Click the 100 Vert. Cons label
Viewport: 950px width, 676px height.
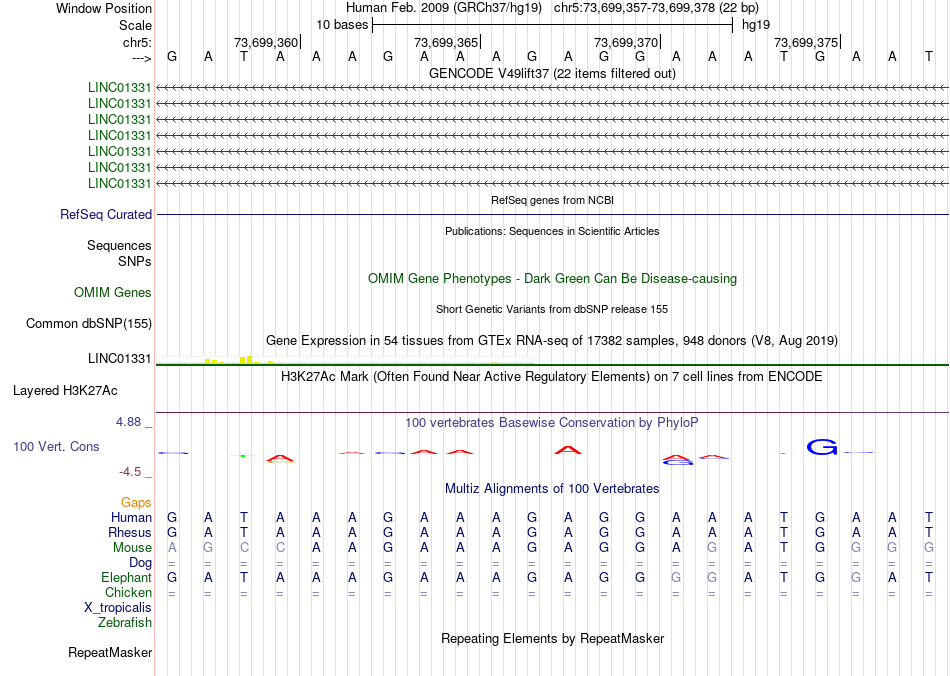[x=56, y=446]
